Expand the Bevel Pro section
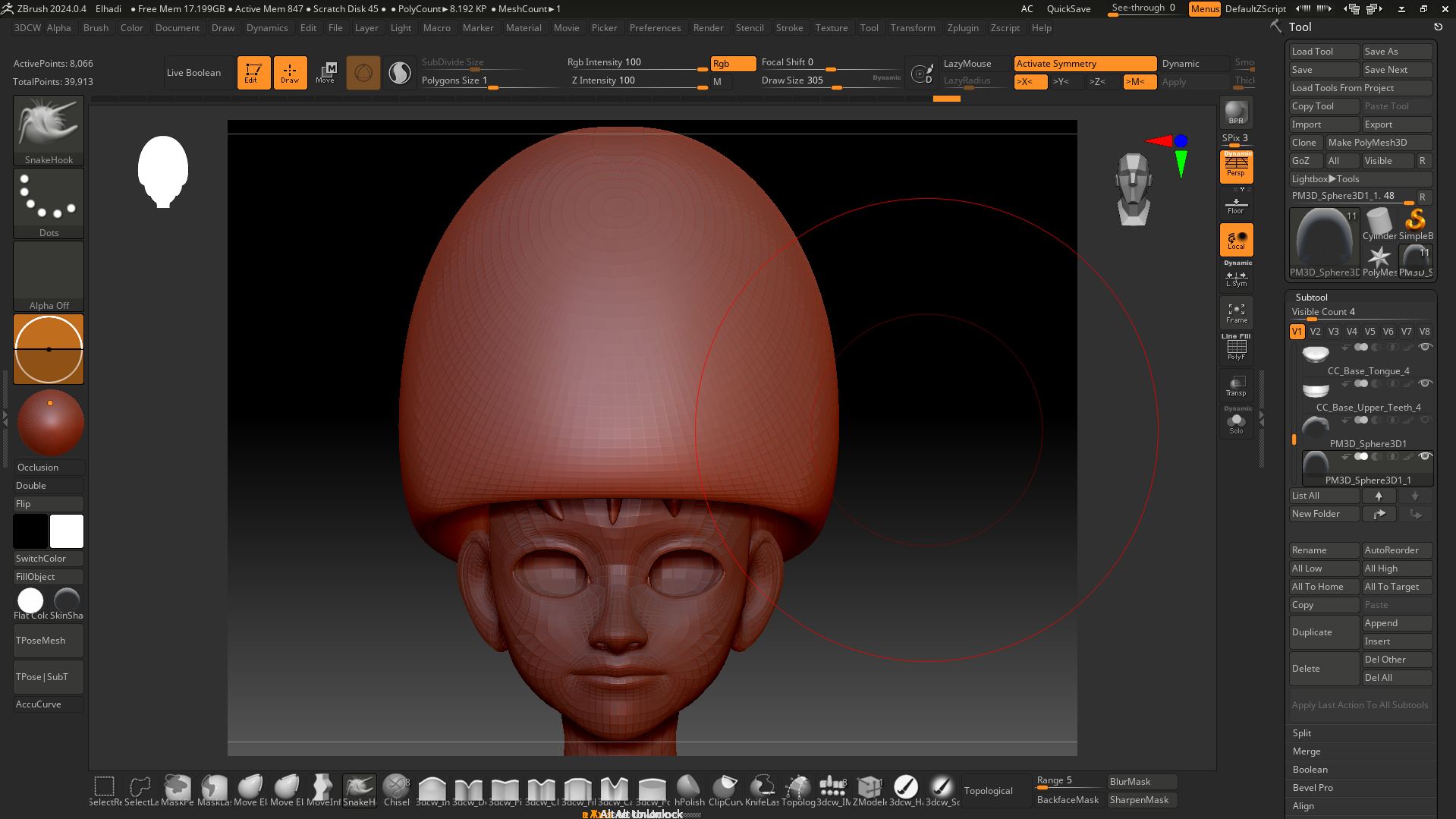Screen dimensions: 1456x819 point(1313,788)
